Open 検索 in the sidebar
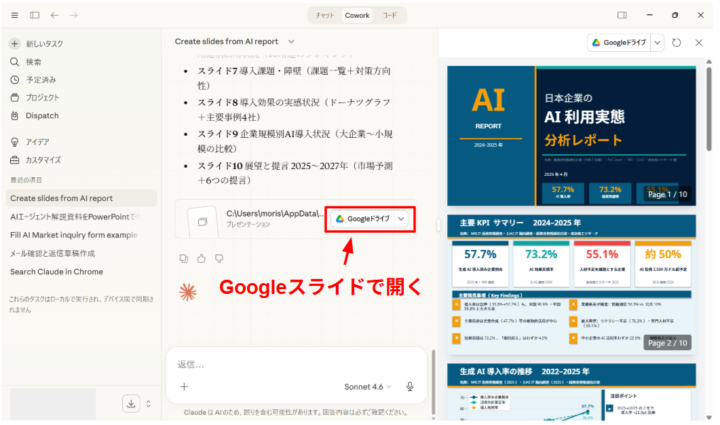This screenshot has width=720, height=425. [x=34, y=62]
